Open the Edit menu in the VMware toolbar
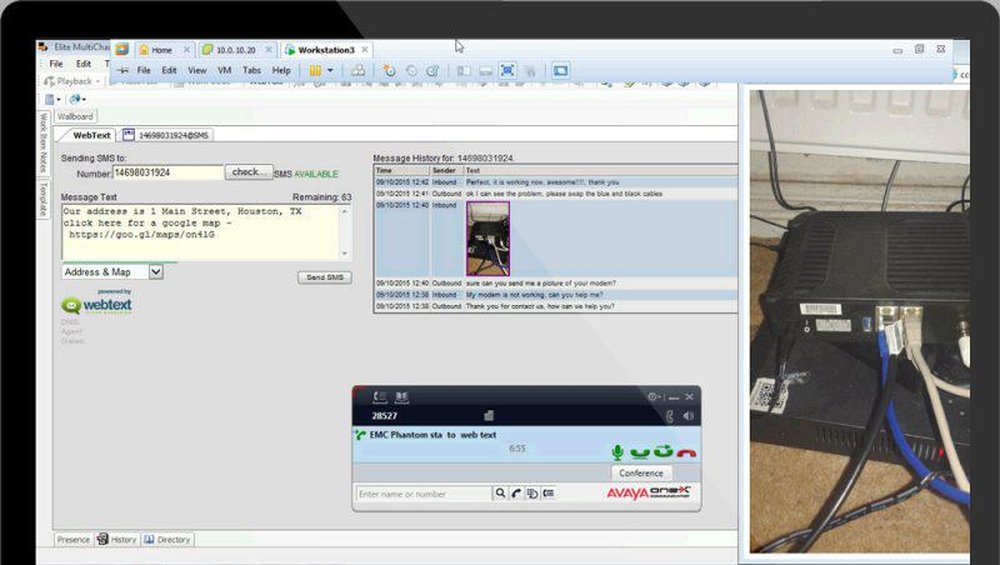 click(x=169, y=70)
